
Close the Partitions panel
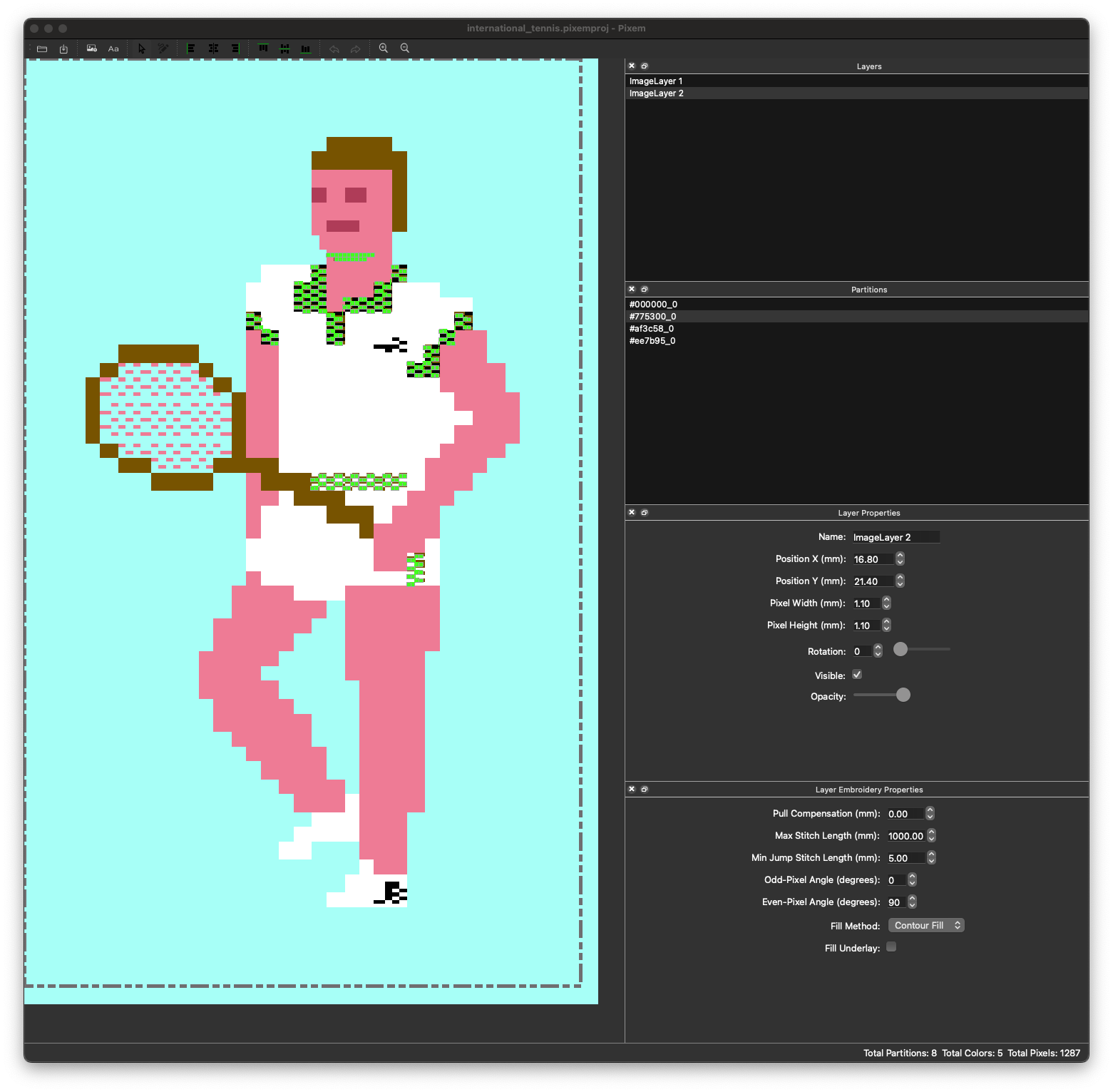coord(632,289)
